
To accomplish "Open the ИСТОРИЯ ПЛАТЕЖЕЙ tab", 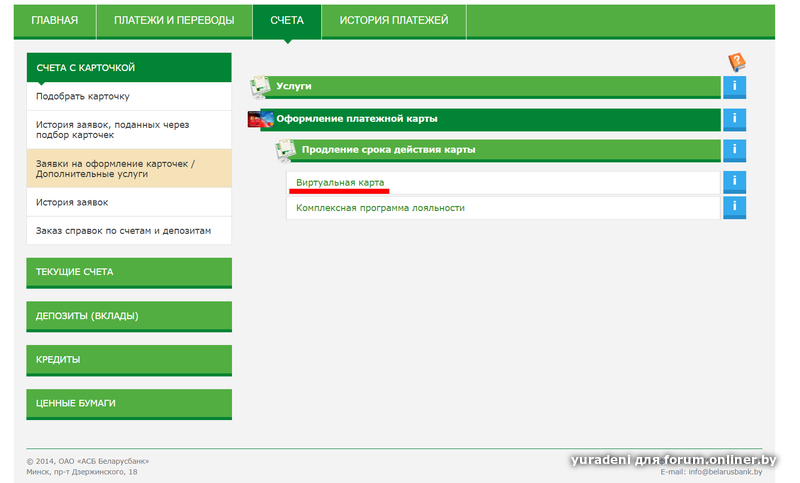I will (394, 20).
